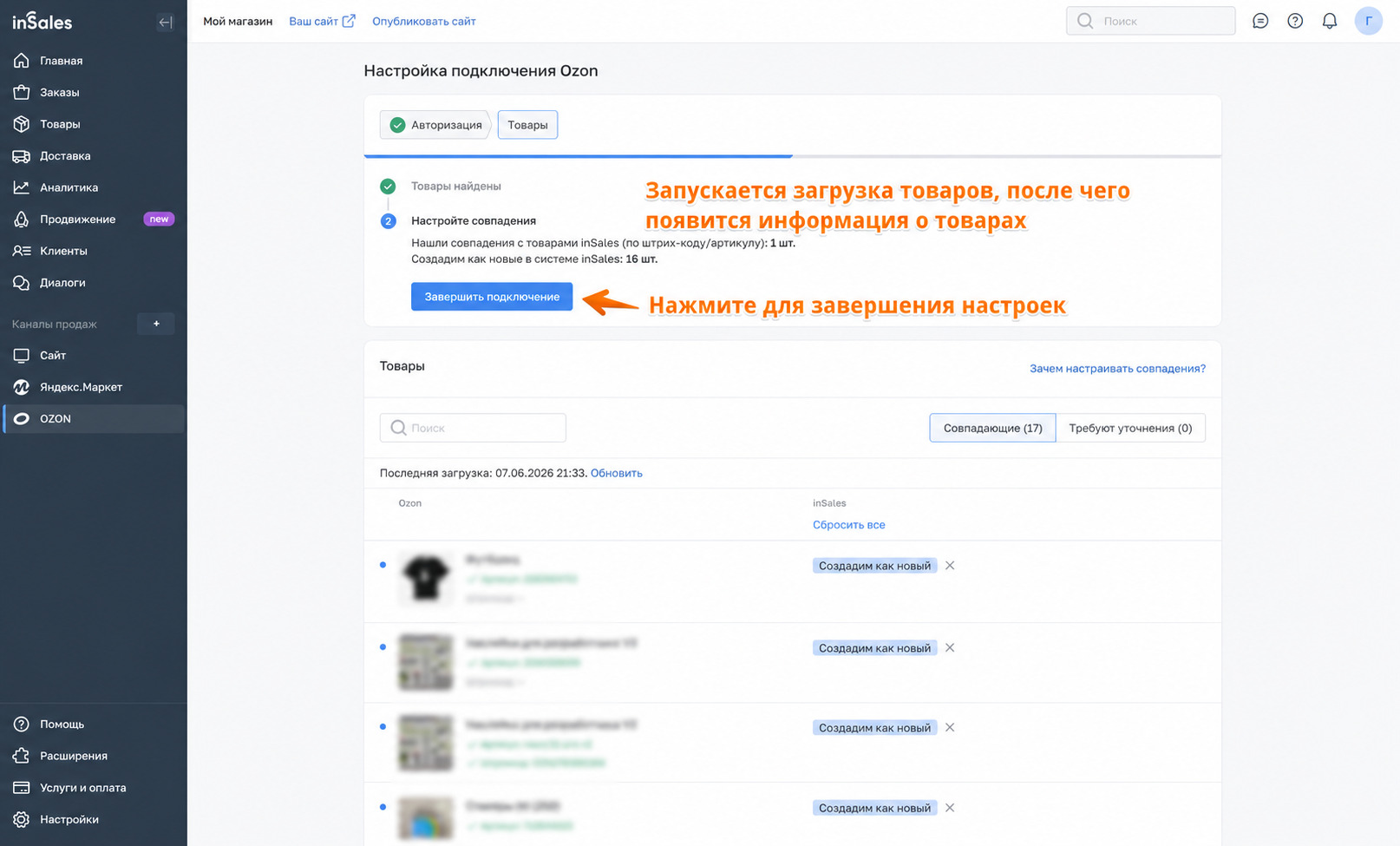Open the Товары box icon in sidebar
The width and height of the screenshot is (1400, 846).
point(22,124)
